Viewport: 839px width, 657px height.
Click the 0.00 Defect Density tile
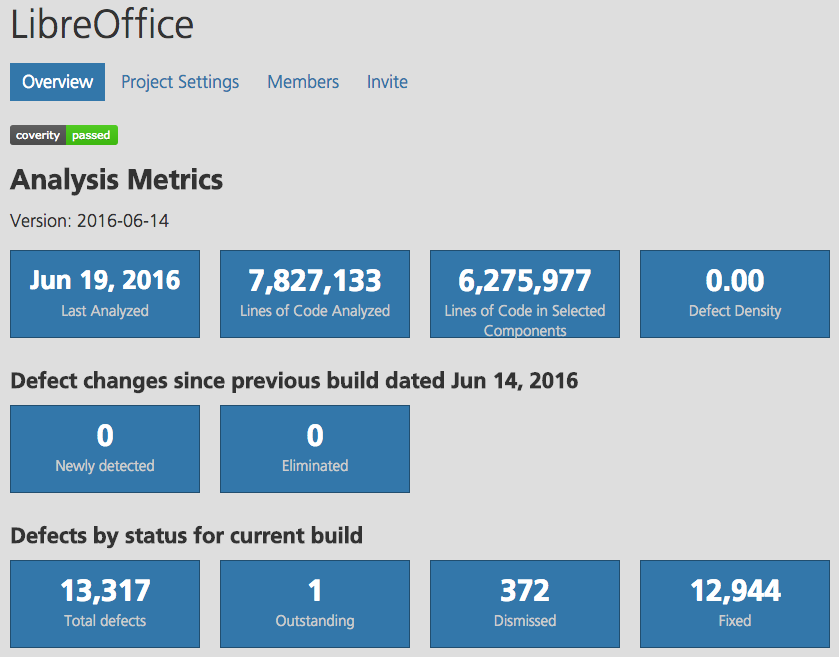tap(735, 294)
